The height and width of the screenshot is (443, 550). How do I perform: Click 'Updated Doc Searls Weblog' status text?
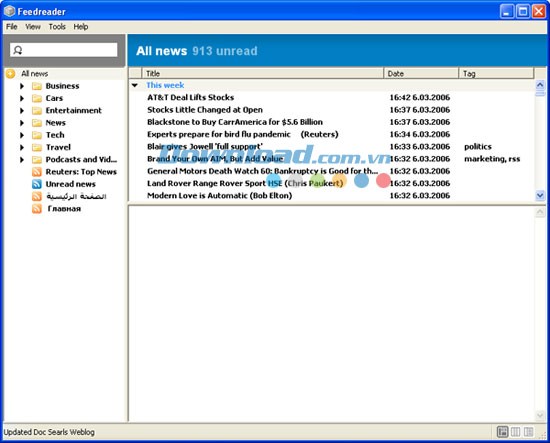point(49,432)
